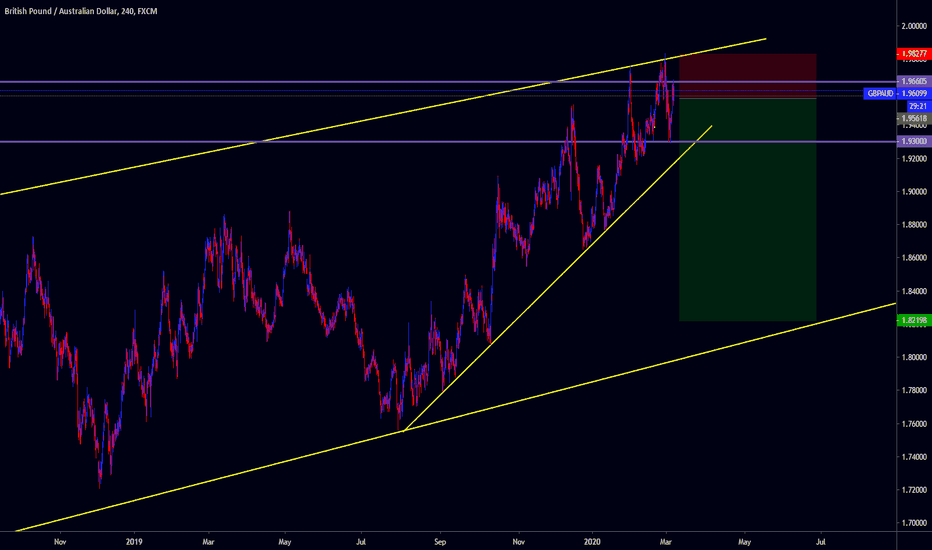
Task: Click the 1.88000 tick on the price axis
Action: point(911,224)
